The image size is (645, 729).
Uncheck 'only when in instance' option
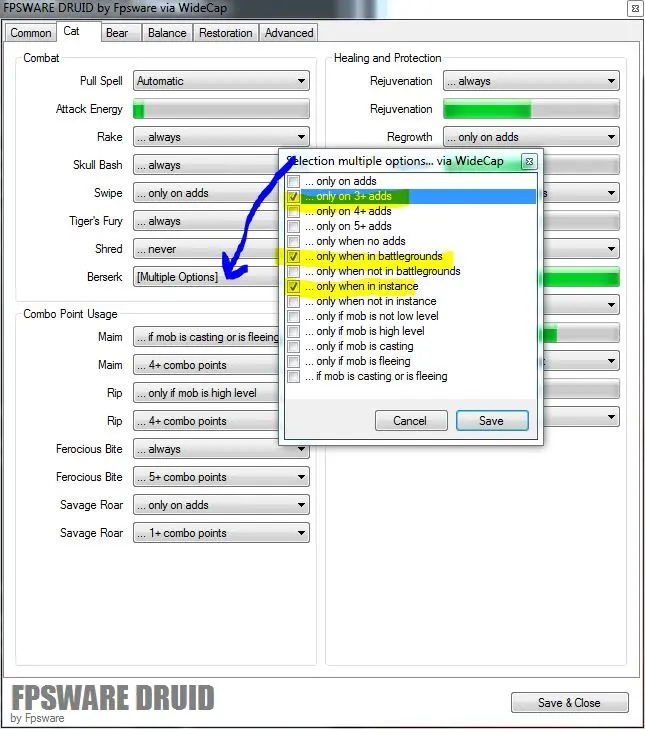pyautogui.click(x=293, y=287)
